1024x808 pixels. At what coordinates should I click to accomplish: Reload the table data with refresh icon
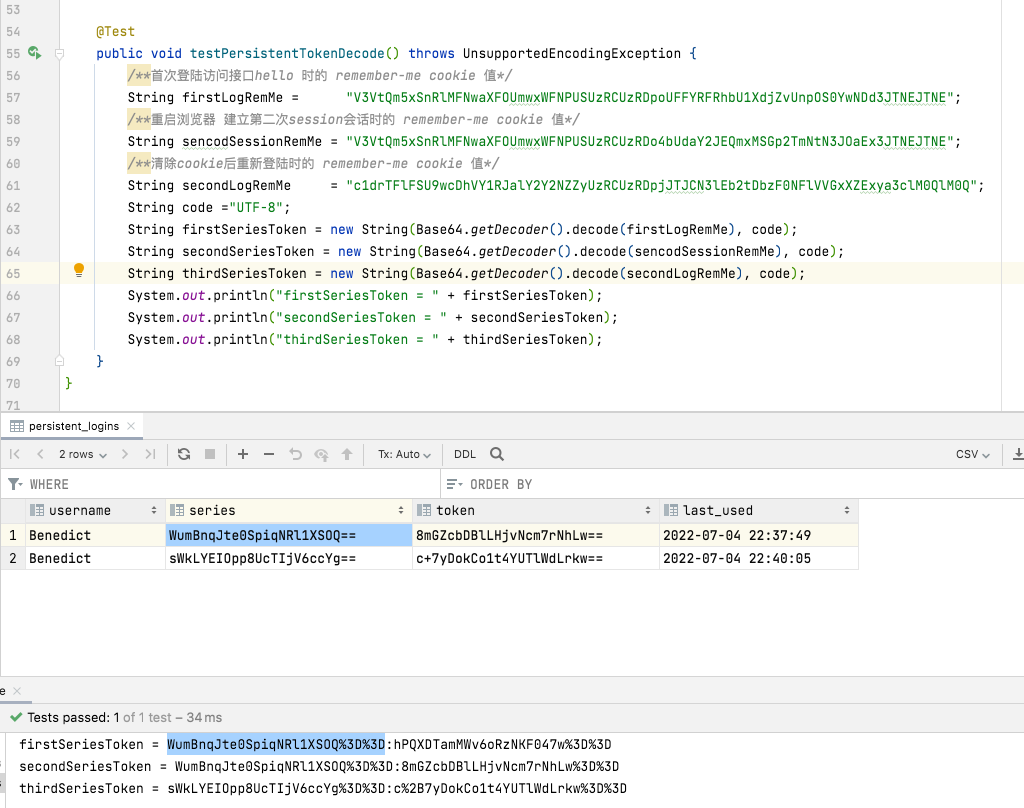pos(184,454)
